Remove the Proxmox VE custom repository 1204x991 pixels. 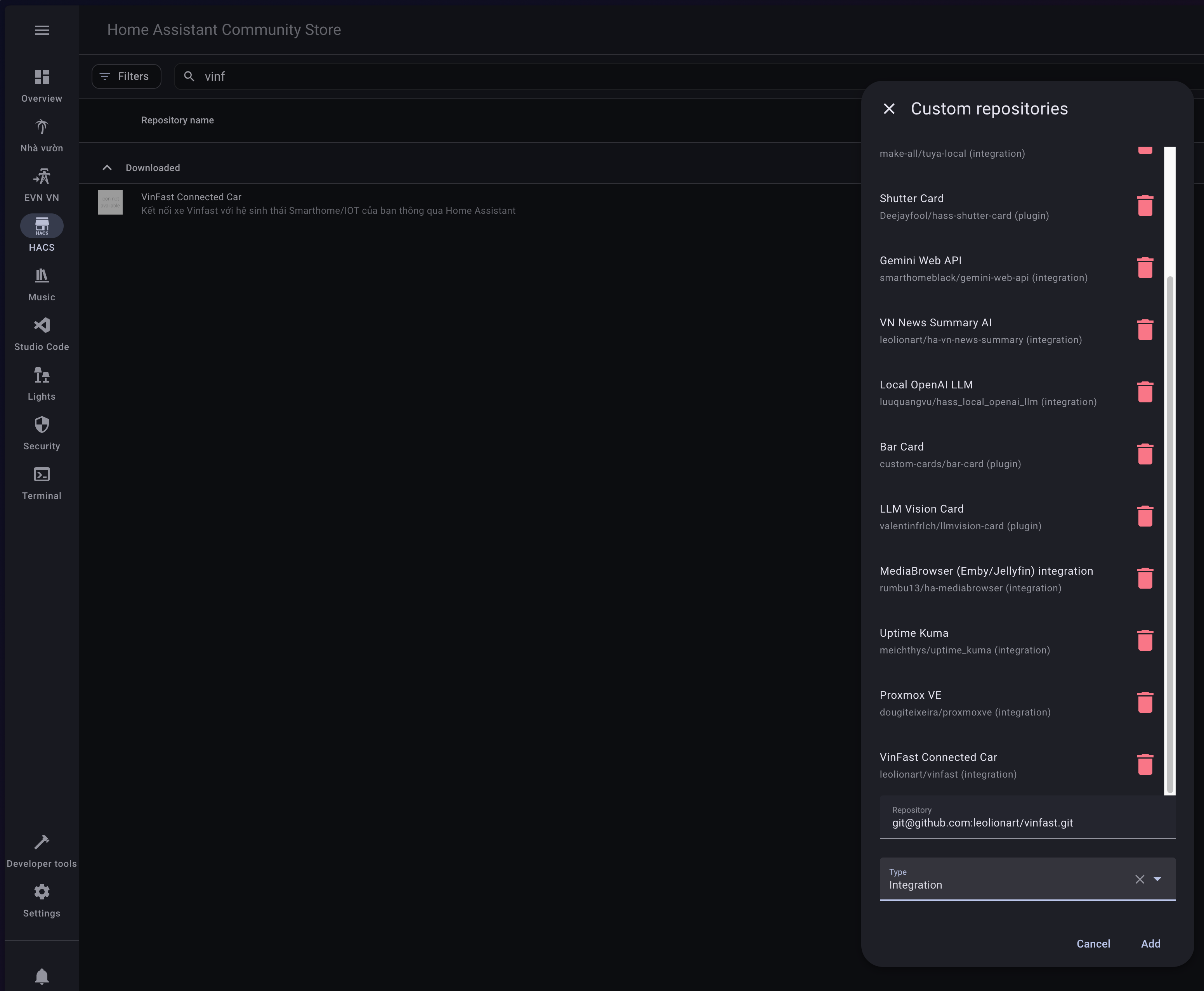[1145, 703]
